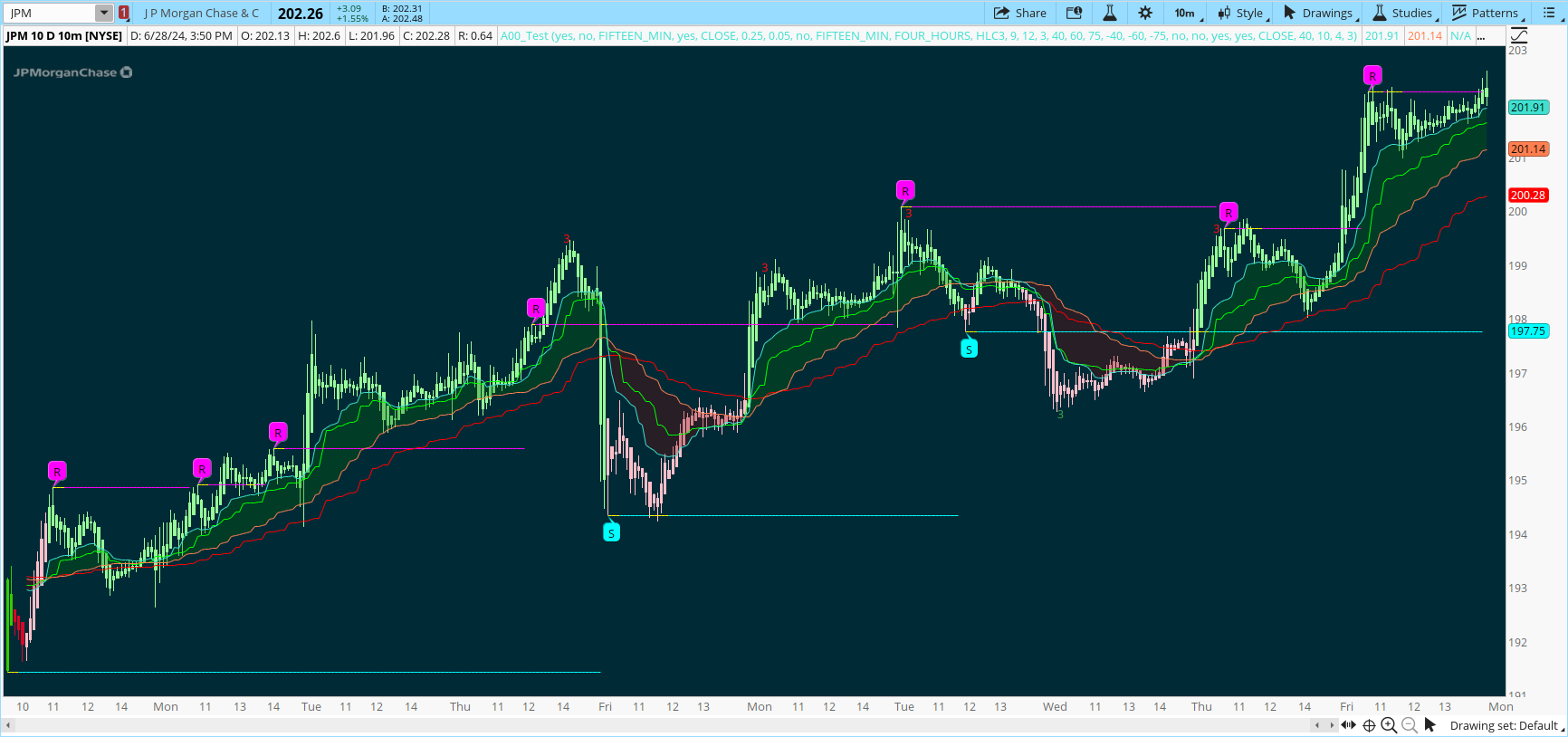Click the axis scale curve icon
1568x737 pixels.
tap(1519, 35)
